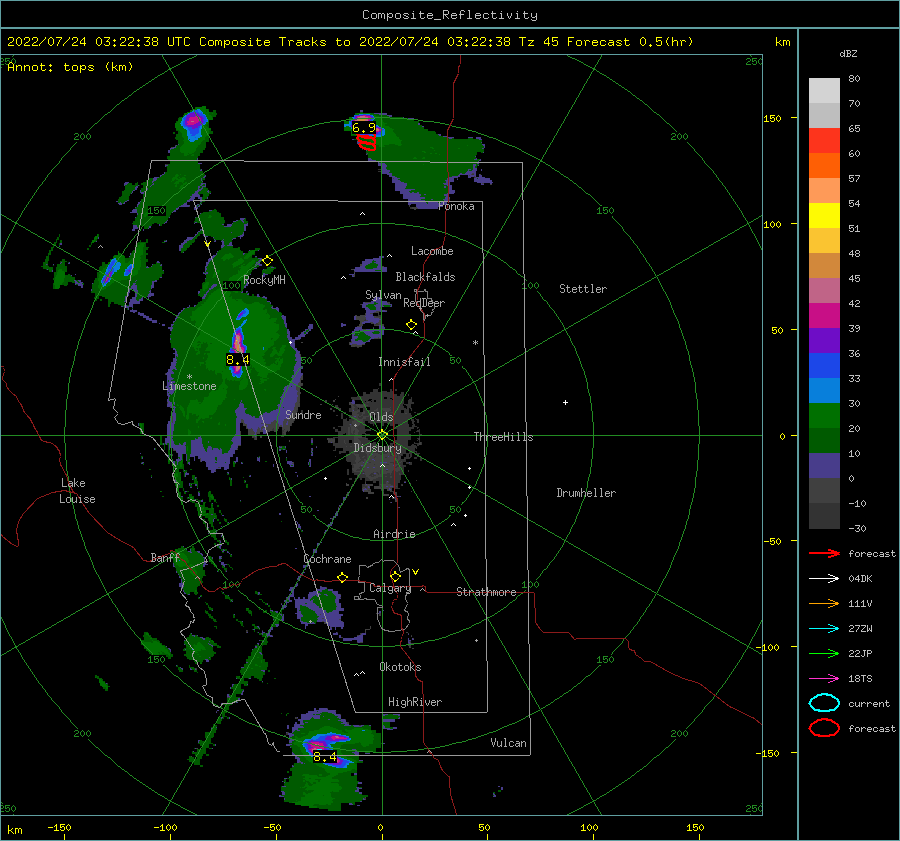Click the UTC Composite Tracks timestamp header
The image size is (900, 841).
[x=350, y=42]
